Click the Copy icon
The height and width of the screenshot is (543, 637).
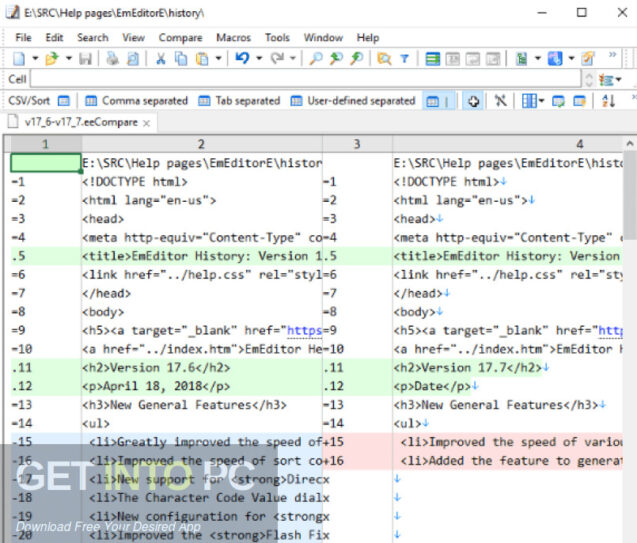tap(181, 59)
